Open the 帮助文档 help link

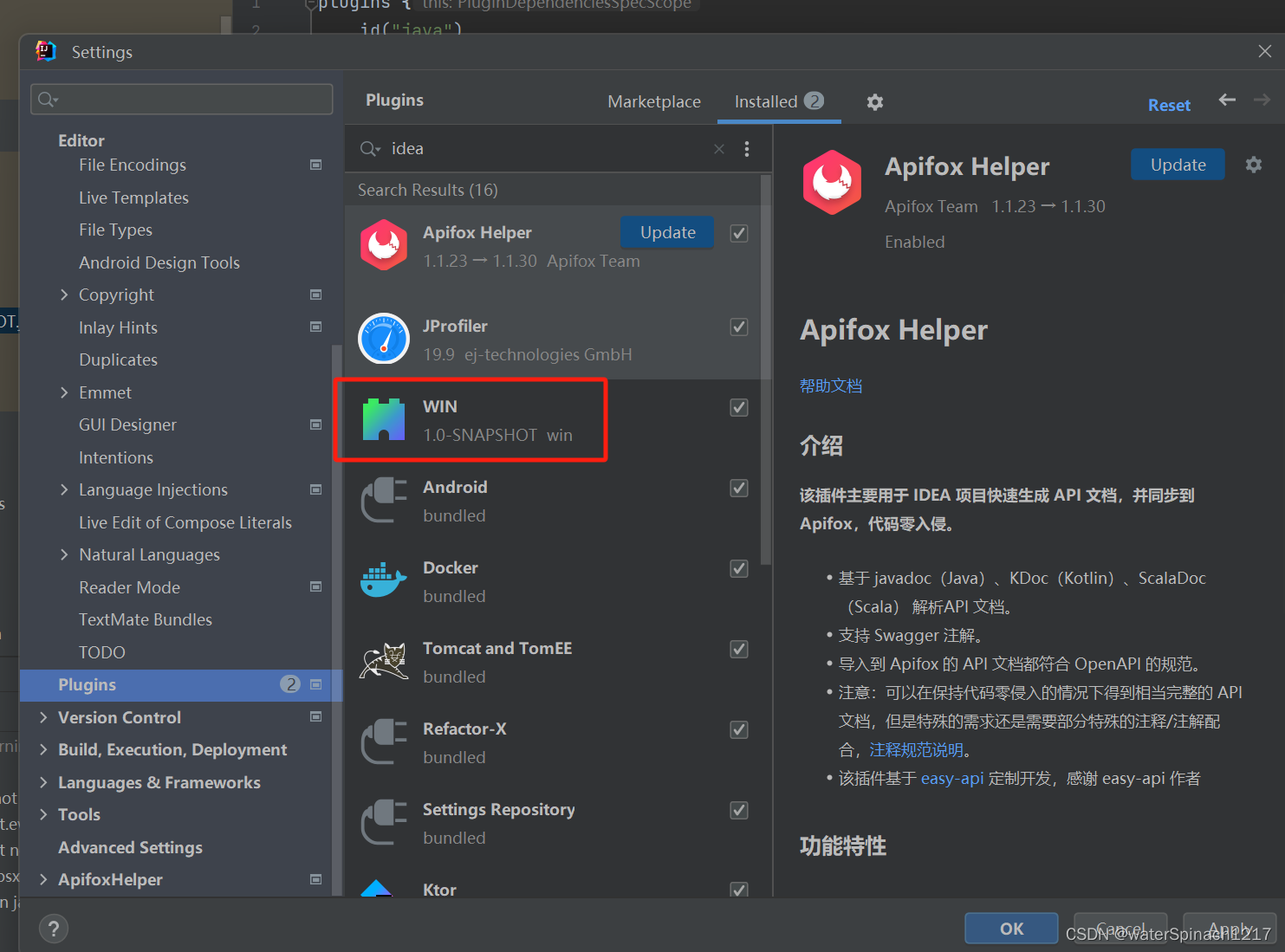pyautogui.click(x=830, y=385)
